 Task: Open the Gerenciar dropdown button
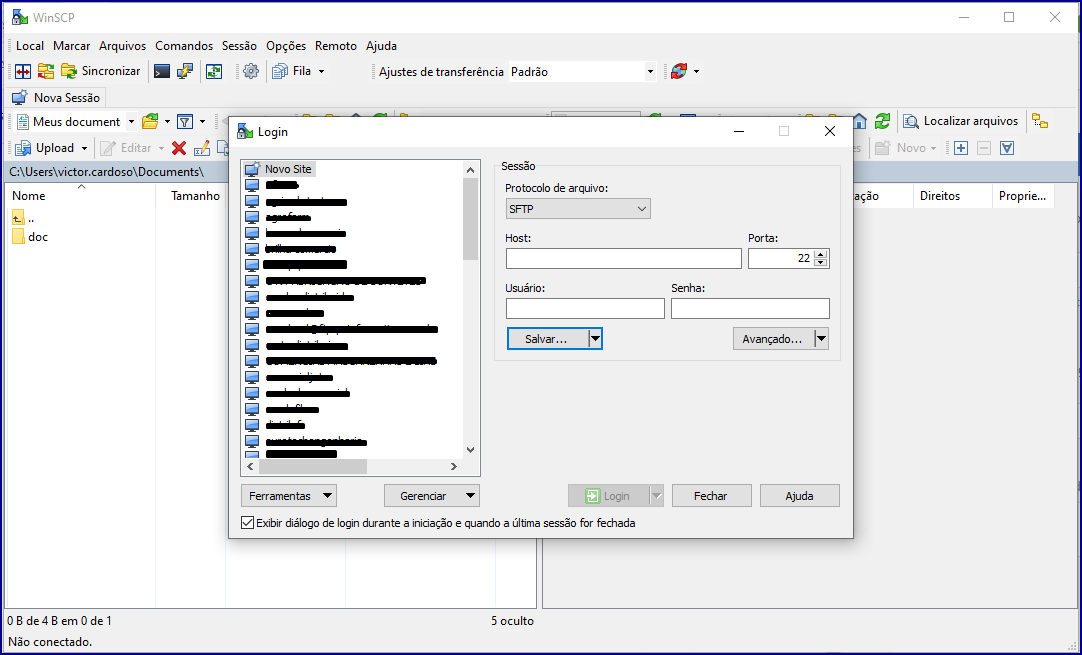pos(431,496)
